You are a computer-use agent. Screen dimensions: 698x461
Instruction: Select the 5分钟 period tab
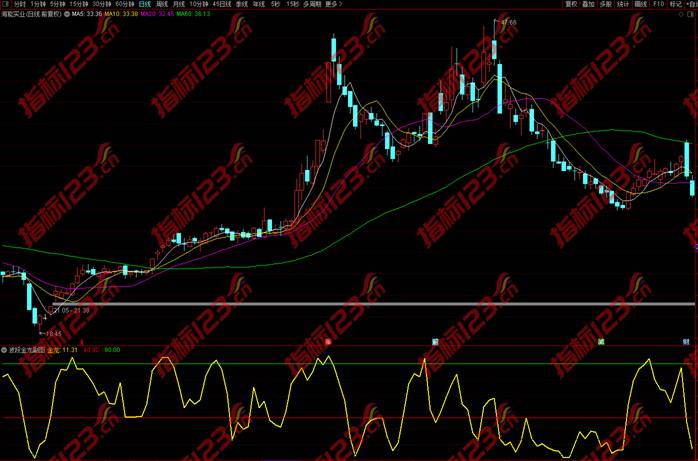click(x=57, y=4)
